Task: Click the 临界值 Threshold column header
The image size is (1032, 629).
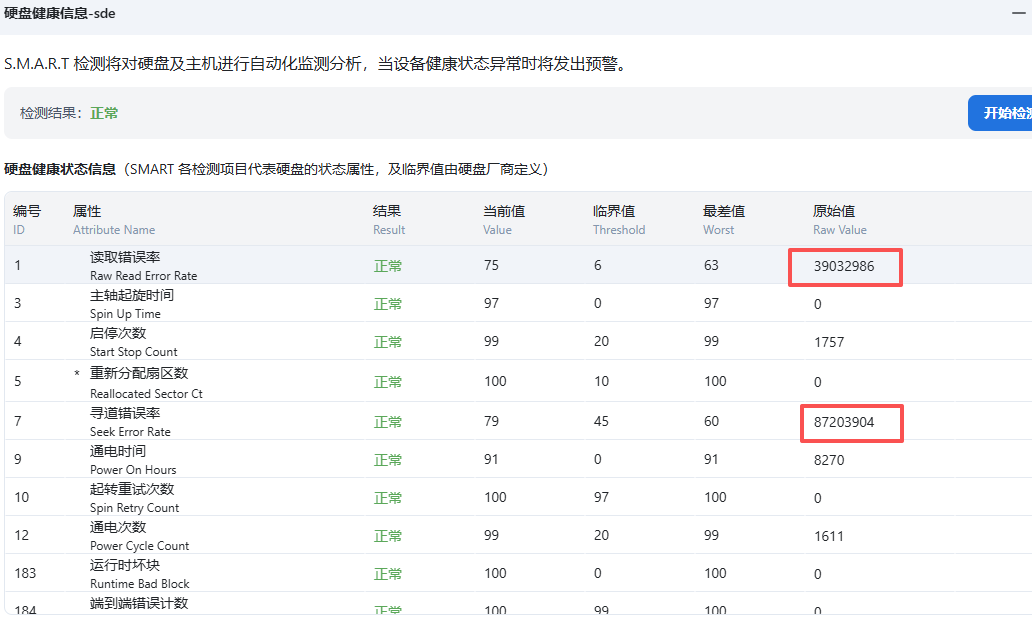Action: point(618,220)
